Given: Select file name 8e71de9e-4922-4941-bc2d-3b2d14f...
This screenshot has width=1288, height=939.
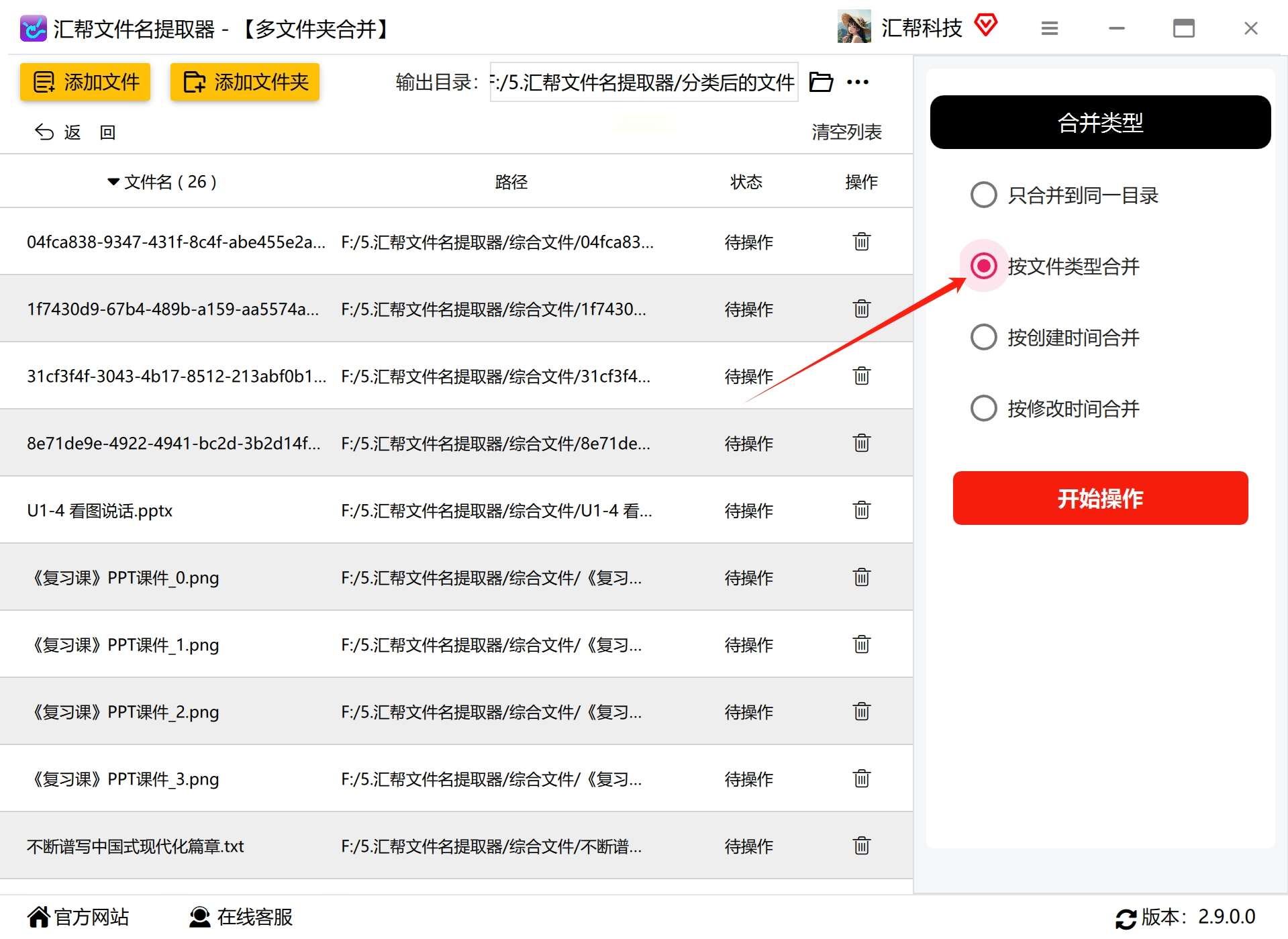Looking at the screenshot, I should pyautogui.click(x=174, y=444).
